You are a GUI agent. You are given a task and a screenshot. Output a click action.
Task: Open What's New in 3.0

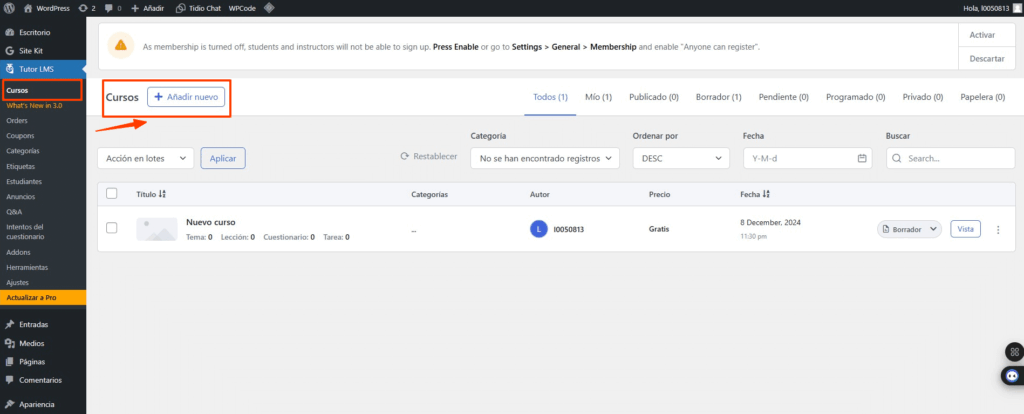click(34, 105)
